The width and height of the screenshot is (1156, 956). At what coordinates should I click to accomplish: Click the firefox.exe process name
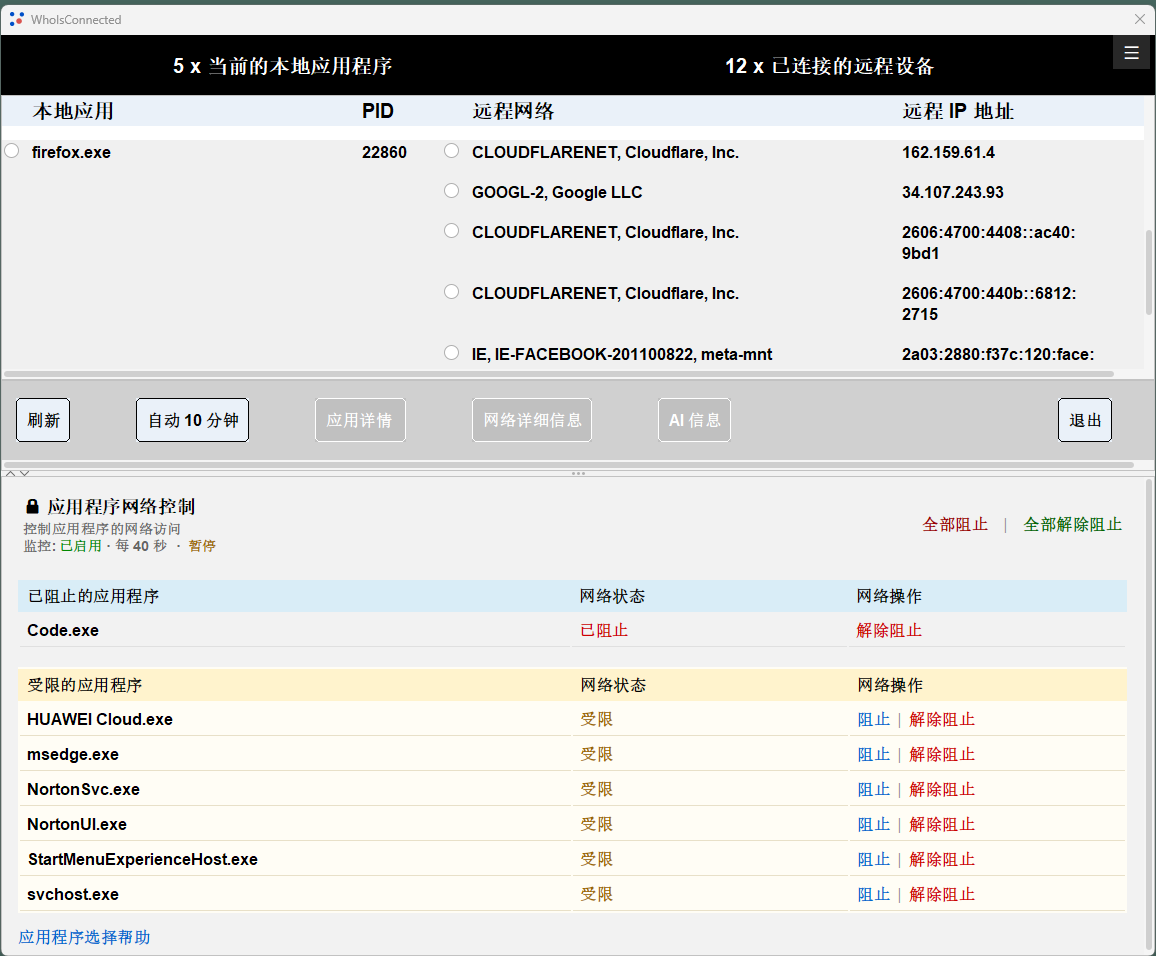click(x=71, y=153)
